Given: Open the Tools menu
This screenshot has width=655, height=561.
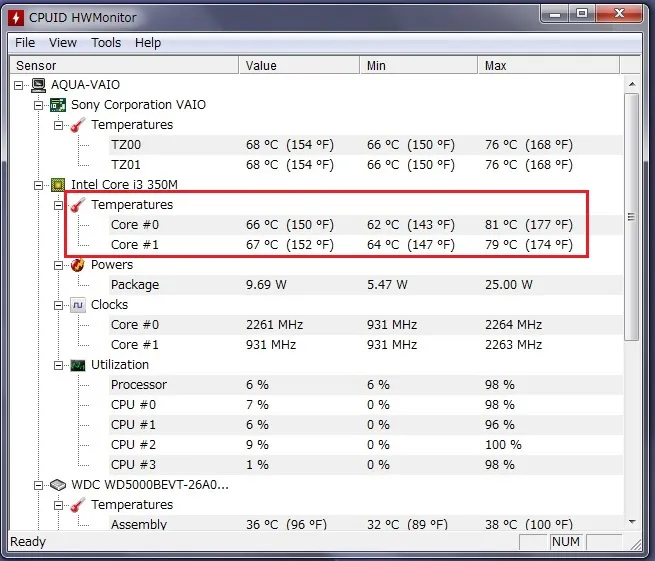Looking at the screenshot, I should click(106, 43).
